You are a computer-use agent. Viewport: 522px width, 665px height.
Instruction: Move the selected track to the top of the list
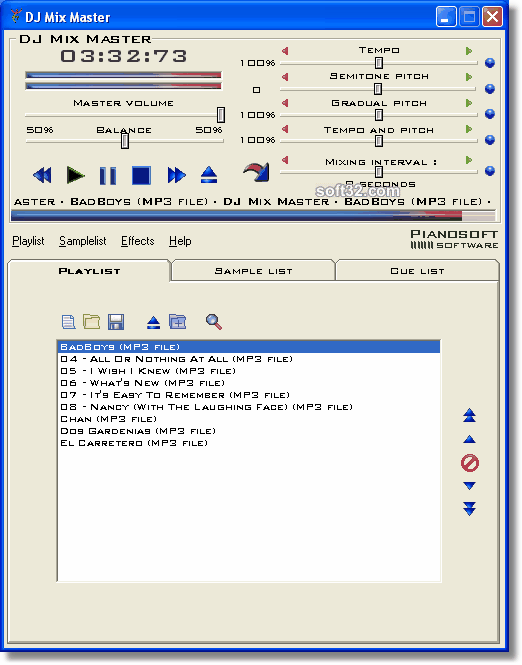[x=469, y=416]
